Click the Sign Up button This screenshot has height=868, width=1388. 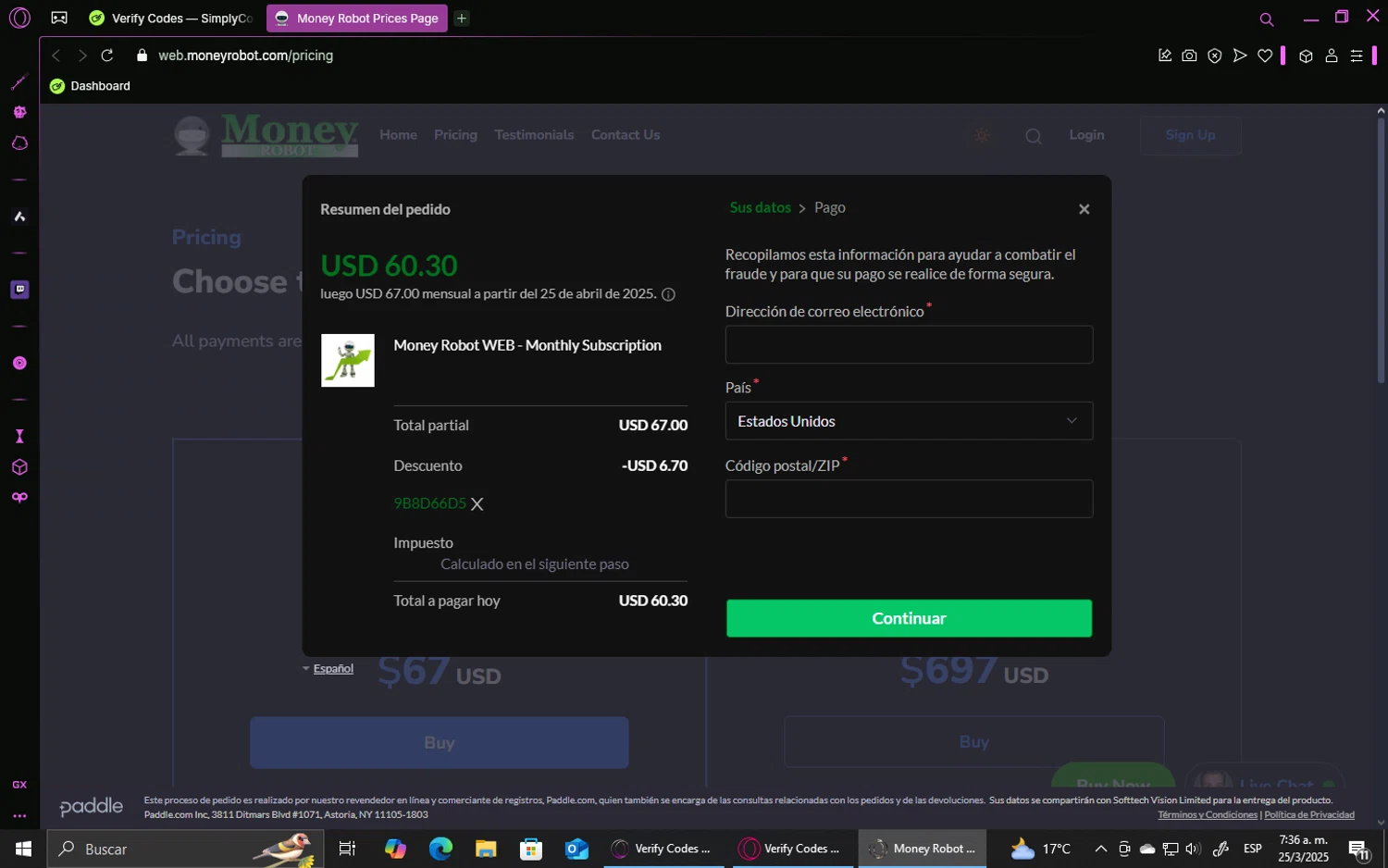point(1190,135)
